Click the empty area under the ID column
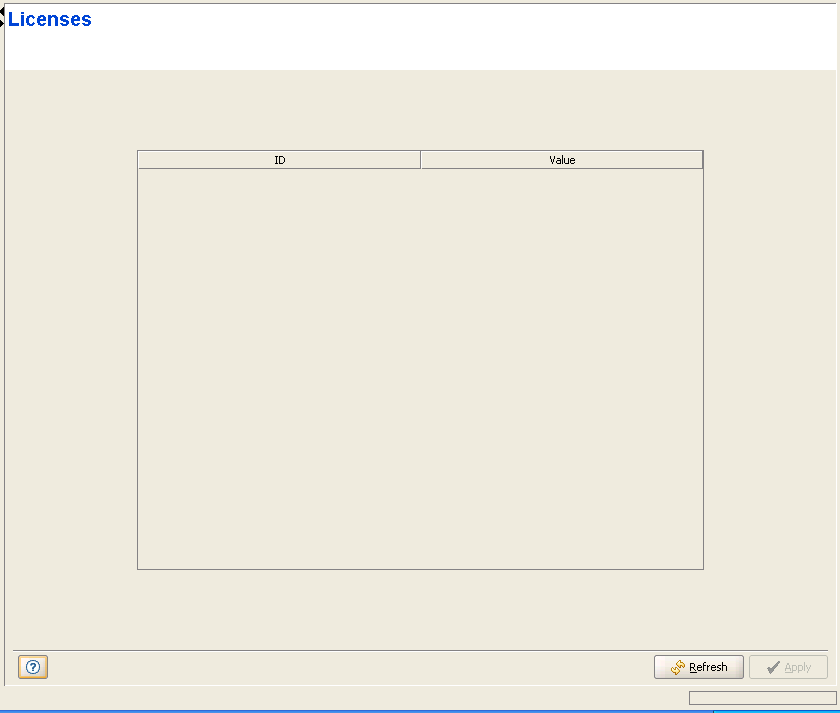Image resolution: width=840 pixels, height=713 pixels. tap(279, 360)
